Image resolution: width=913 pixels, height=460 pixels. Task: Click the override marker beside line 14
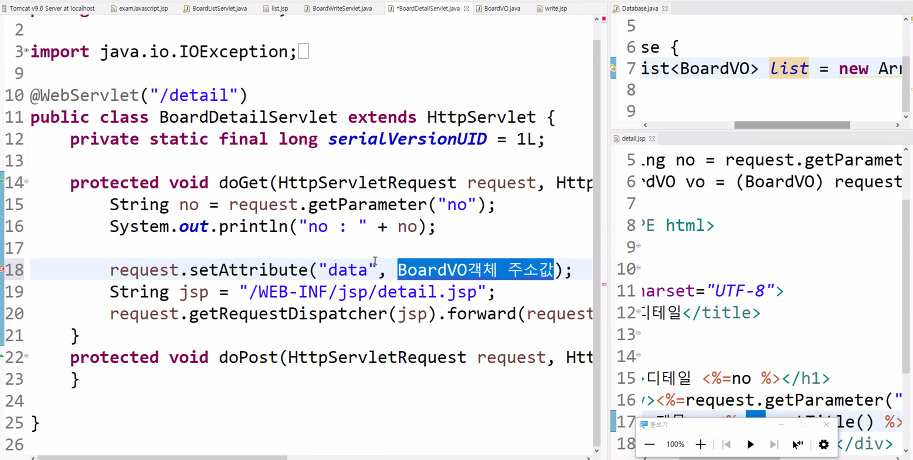click(2, 182)
